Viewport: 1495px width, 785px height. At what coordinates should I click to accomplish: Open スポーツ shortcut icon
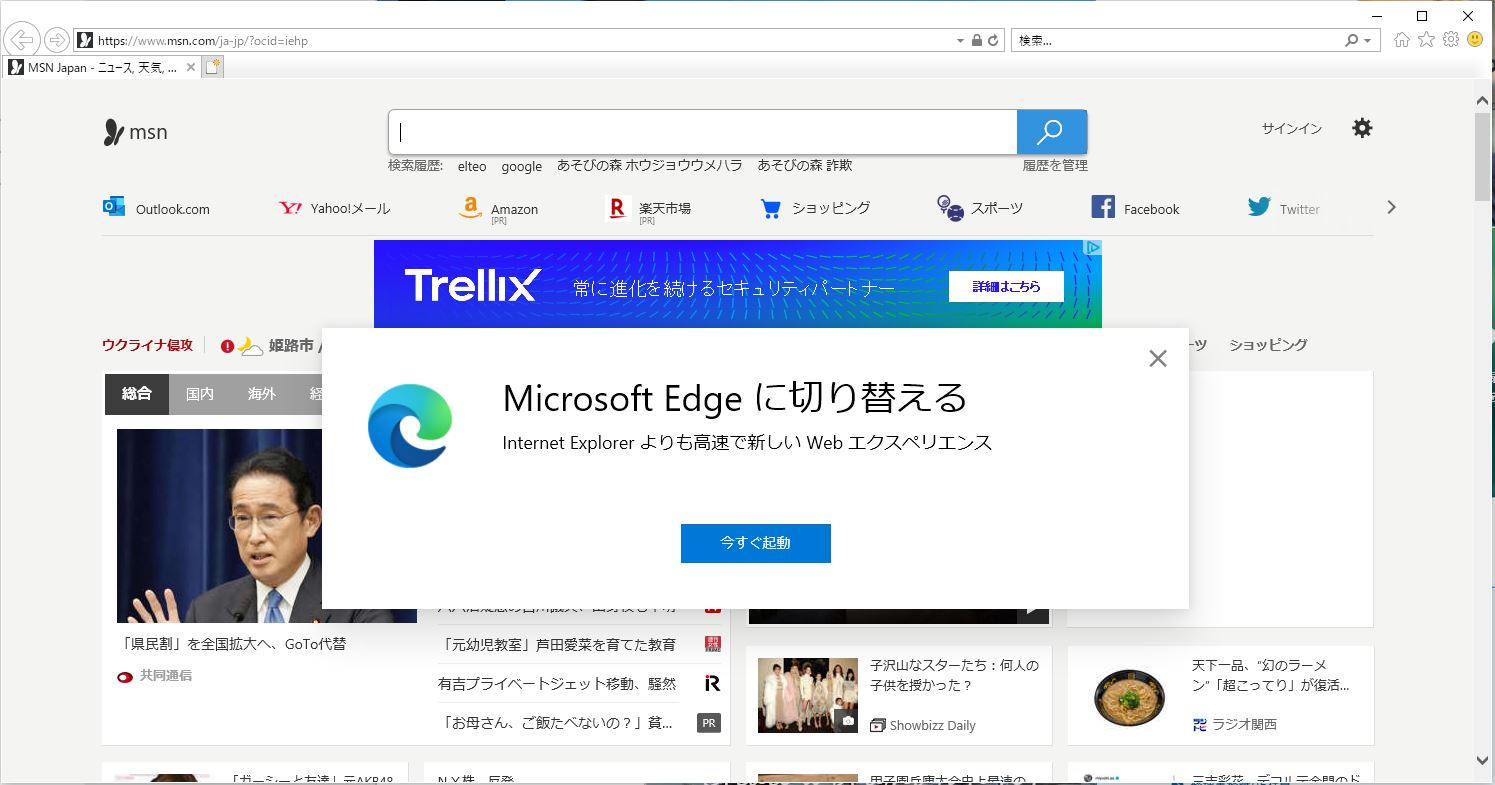pos(950,208)
